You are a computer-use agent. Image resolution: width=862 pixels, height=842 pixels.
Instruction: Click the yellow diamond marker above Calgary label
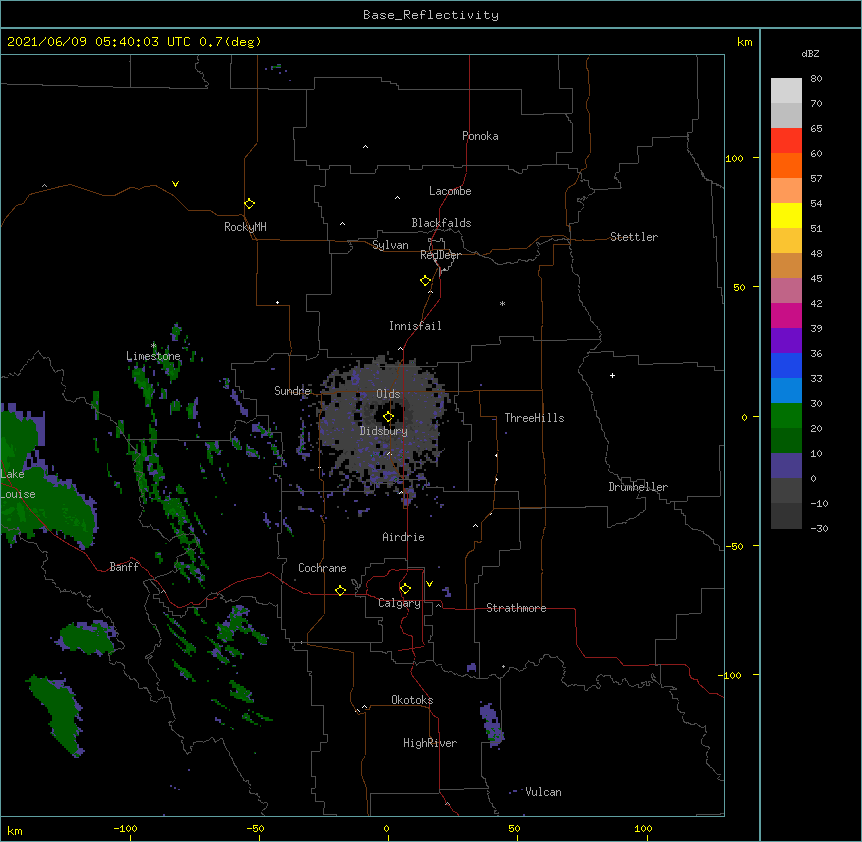coord(405,589)
